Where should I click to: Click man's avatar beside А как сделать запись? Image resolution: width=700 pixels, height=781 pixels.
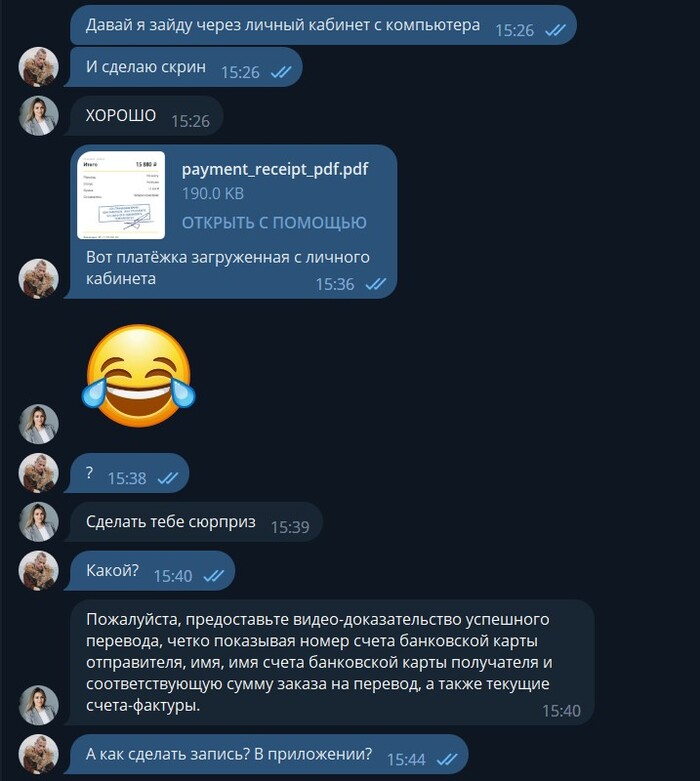pyautogui.click(x=38, y=754)
